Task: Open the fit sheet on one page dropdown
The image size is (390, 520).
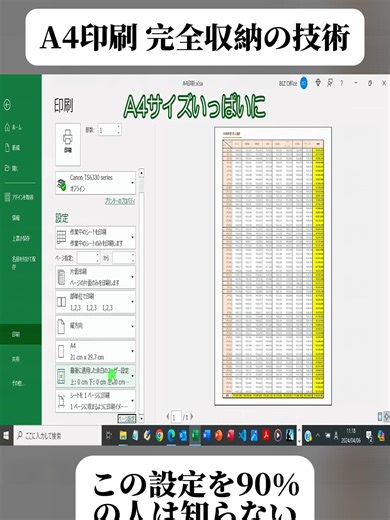Action: point(96,401)
